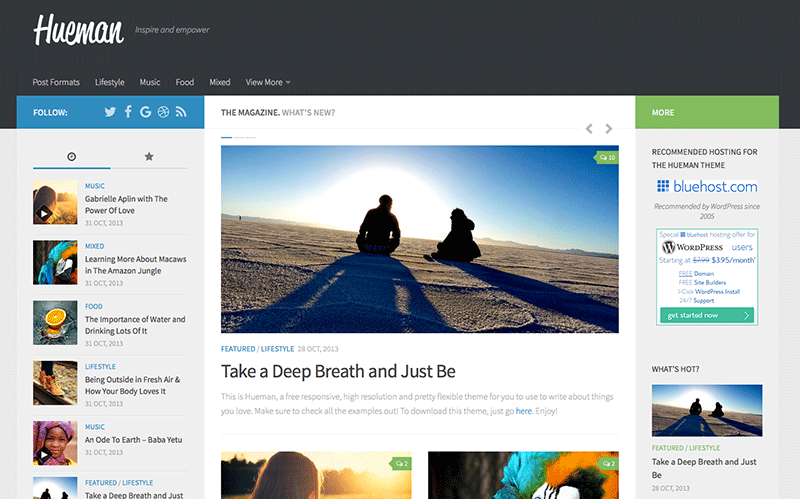This screenshot has height=499, width=800.
Task: Select the recent posts clock tab
Action: pyautogui.click(x=71, y=157)
